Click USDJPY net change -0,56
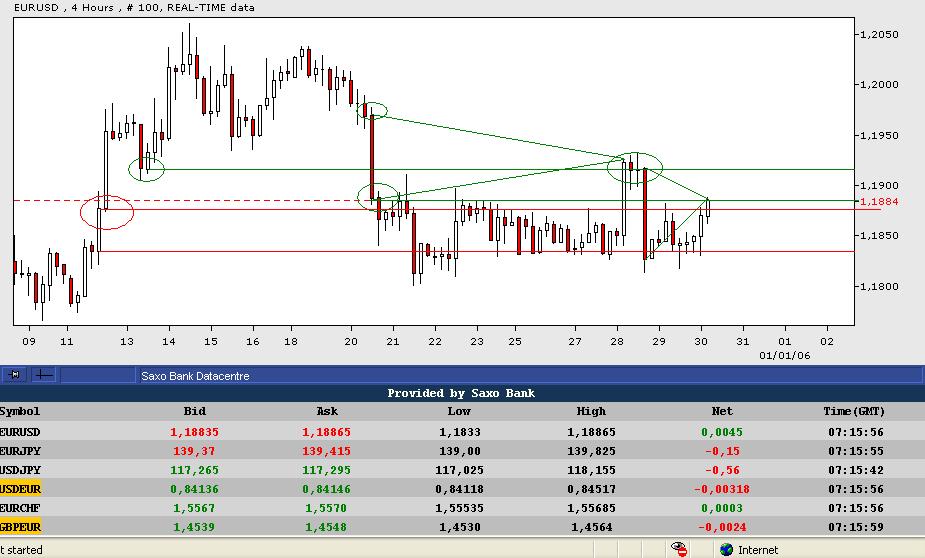This screenshot has height=558, width=925. pyautogui.click(x=722, y=470)
